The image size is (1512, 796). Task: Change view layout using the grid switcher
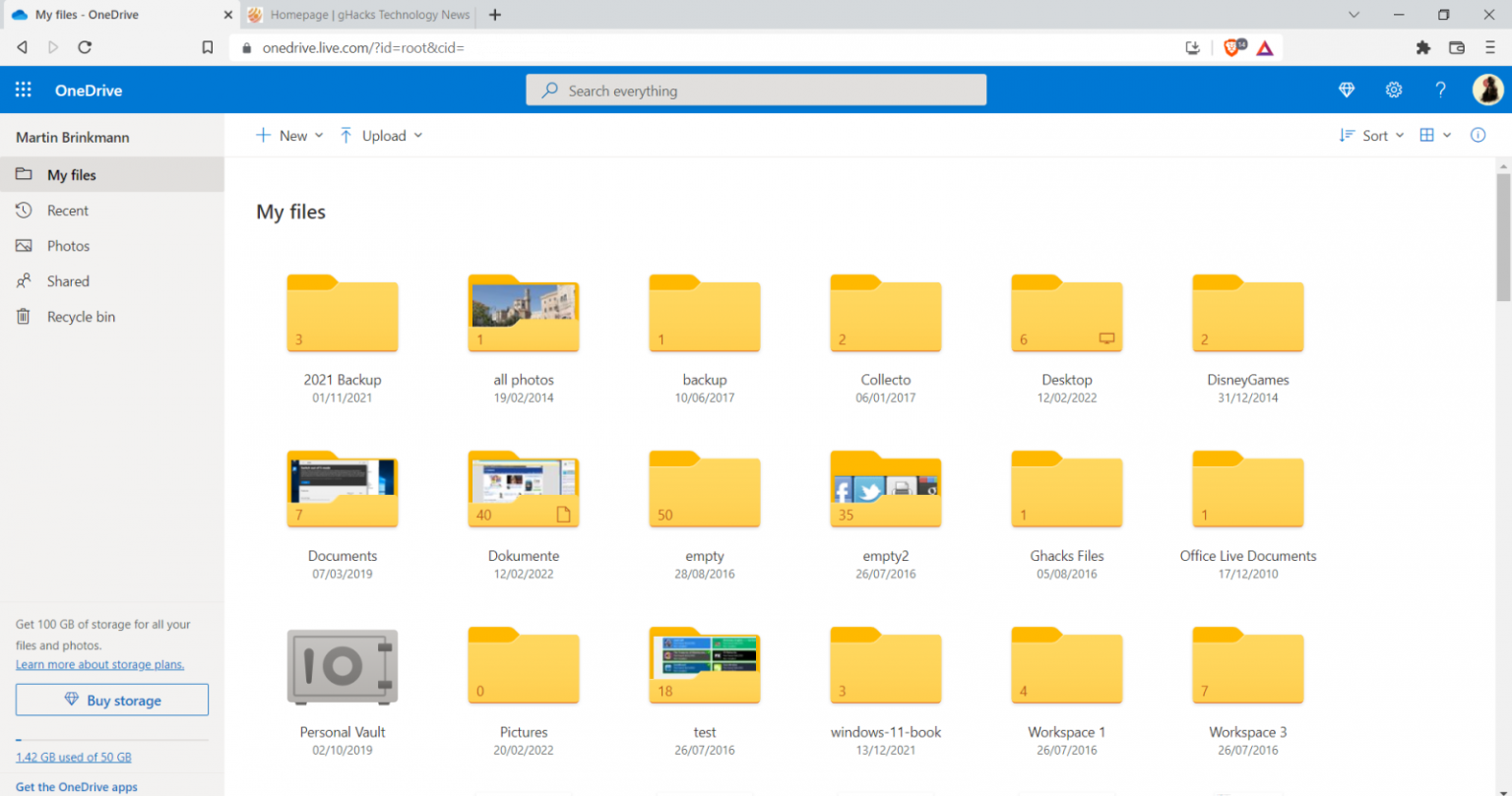coord(1434,136)
